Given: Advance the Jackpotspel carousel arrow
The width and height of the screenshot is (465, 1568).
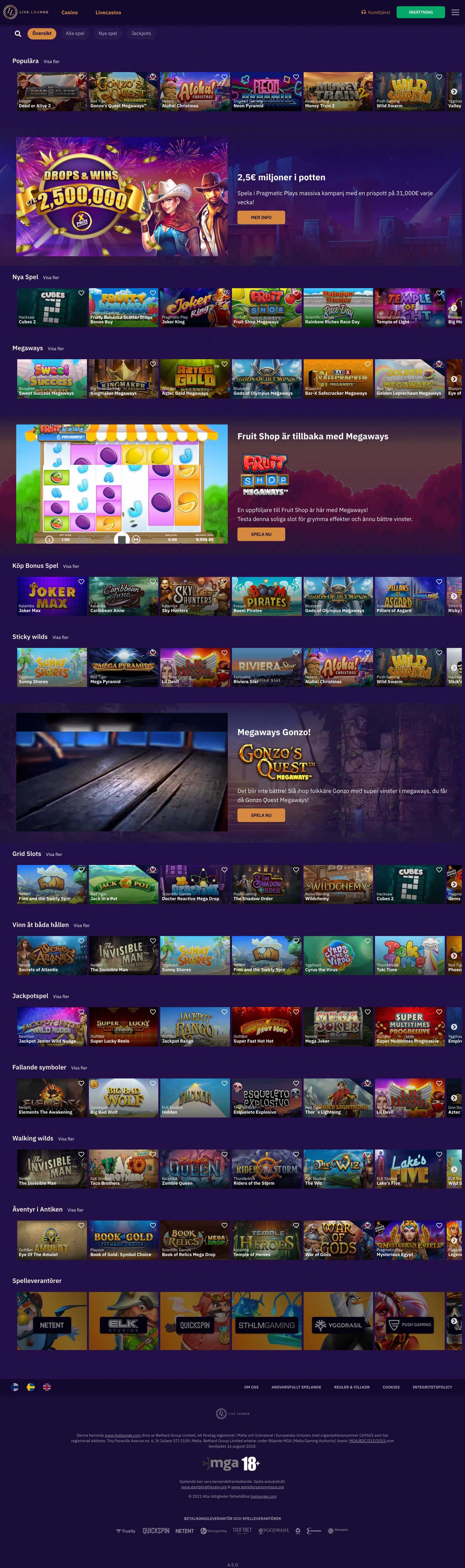Looking at the screenshot, I should click(x=454, y=1026).
